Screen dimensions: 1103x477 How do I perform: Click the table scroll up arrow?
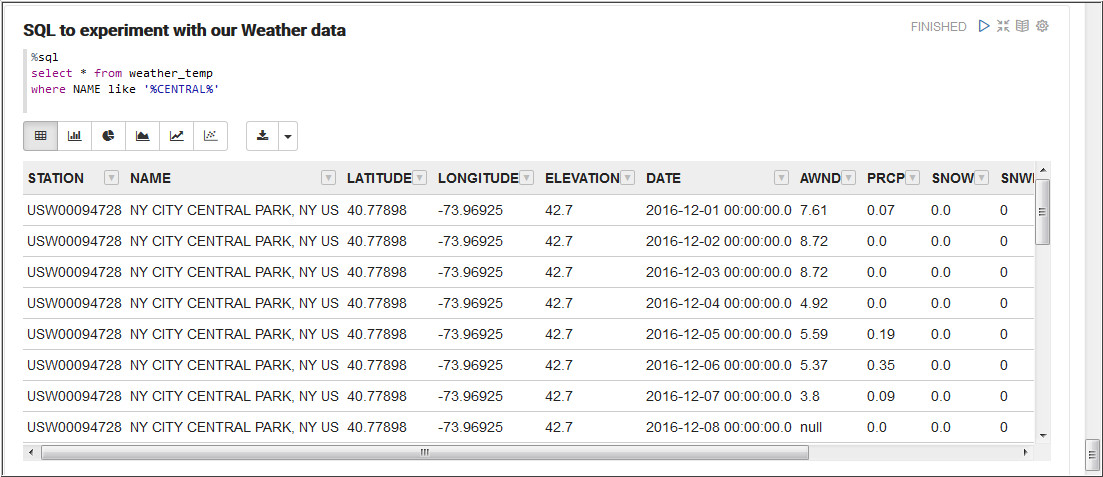(1043, 170)
